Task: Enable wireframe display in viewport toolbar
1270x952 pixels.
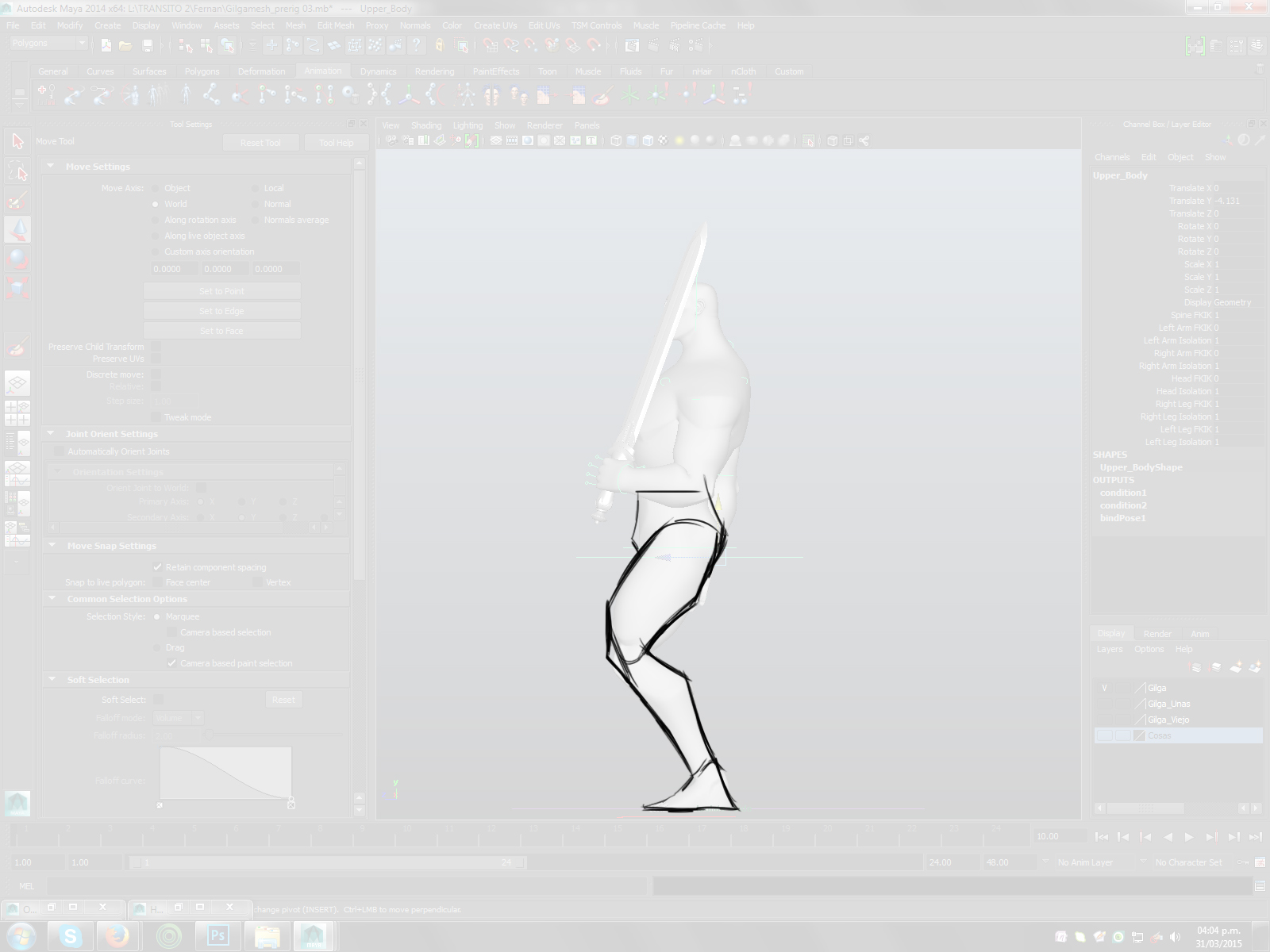Action: tap(616, 140)
